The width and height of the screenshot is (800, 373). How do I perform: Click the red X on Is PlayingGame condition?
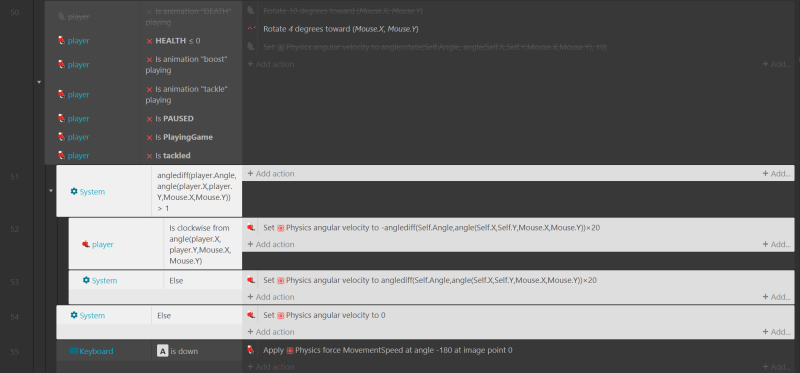click(x=149, y=137)
